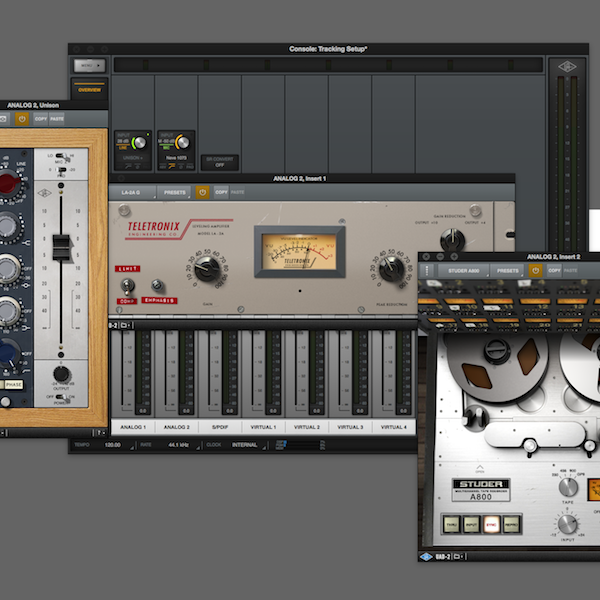Click the Studer TAPE type knob

pos(568,487)
